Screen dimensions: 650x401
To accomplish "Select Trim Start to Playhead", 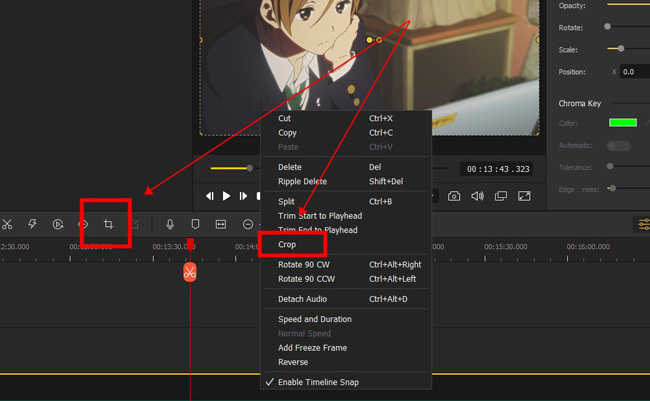I will point(320,216).
